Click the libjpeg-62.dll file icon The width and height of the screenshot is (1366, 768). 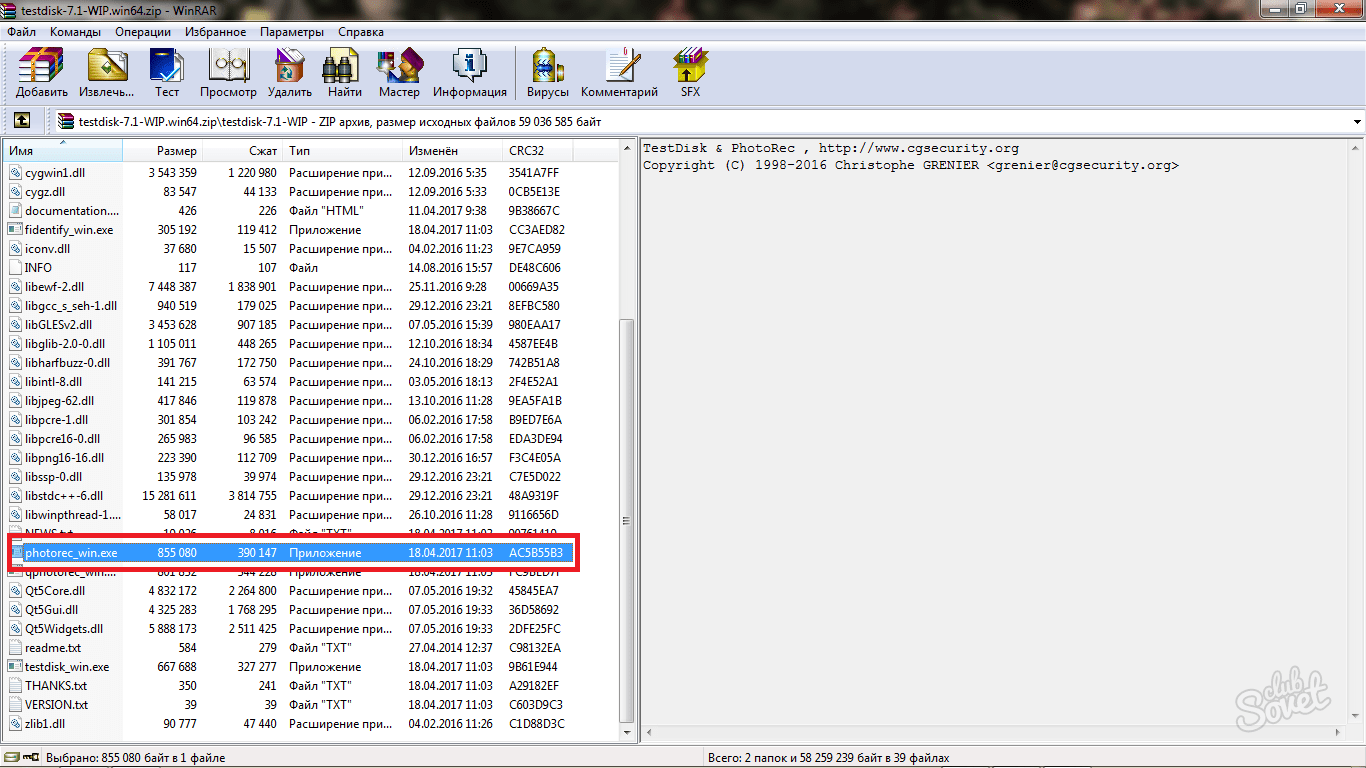click(x=15, y=400)
